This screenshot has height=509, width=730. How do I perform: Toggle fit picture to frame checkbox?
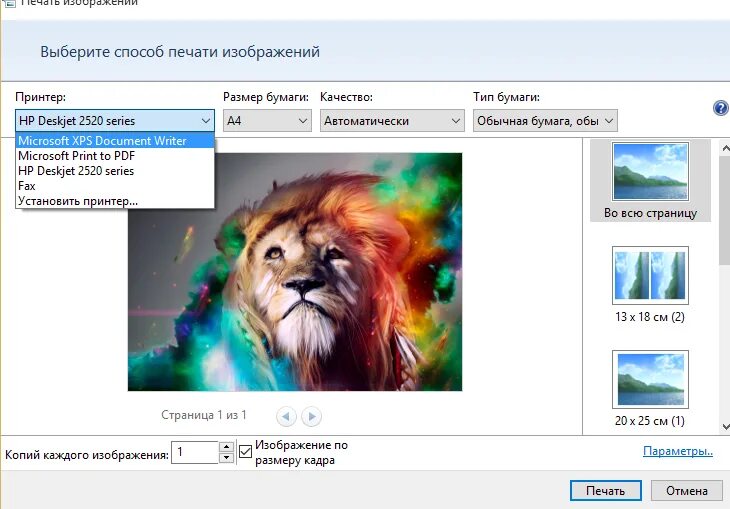(245, 451)
